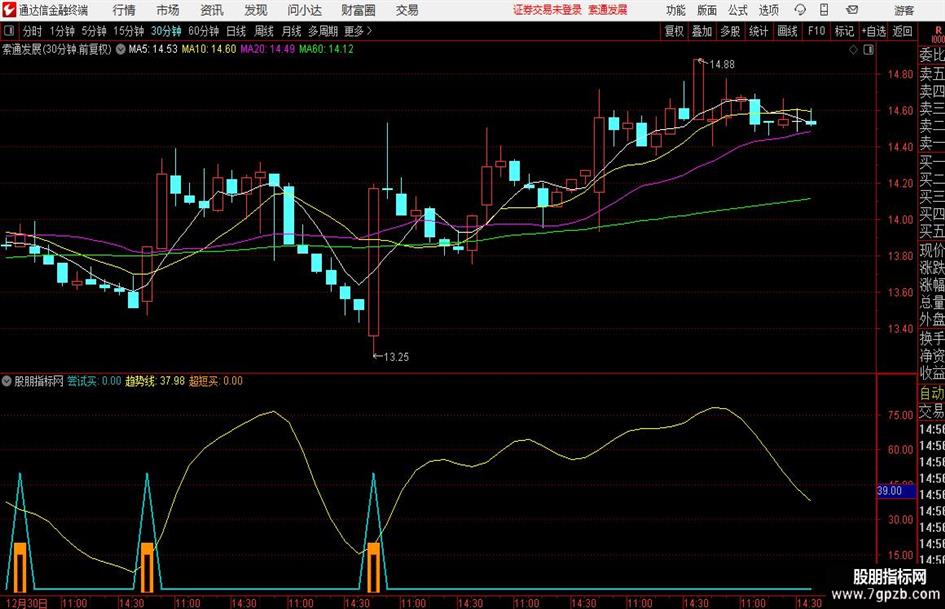Click the MA20: 14.49 label
Image resolution: width=945 pixels, height=609 pixels.
pyautogui.click(x=268, y=49)
